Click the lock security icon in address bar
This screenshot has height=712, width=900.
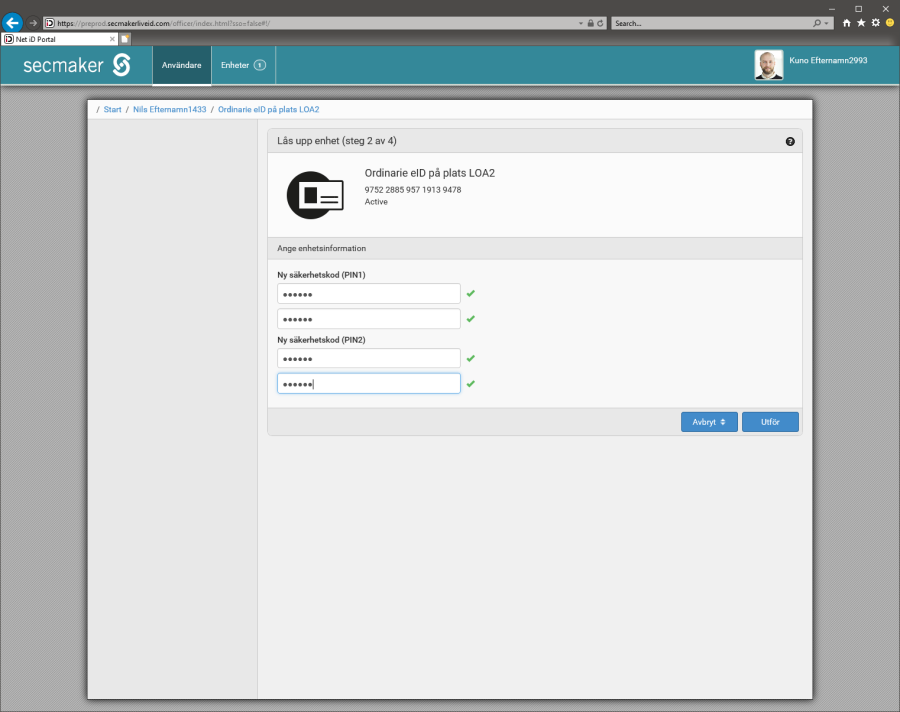(591, 24)
